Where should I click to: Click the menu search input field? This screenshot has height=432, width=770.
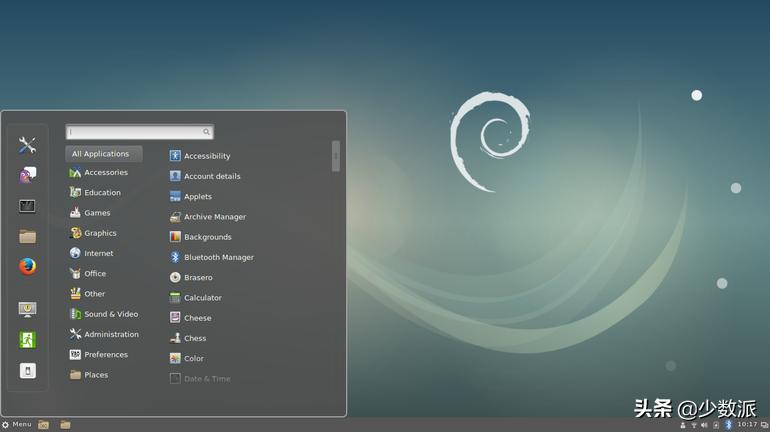click(139, 132)
